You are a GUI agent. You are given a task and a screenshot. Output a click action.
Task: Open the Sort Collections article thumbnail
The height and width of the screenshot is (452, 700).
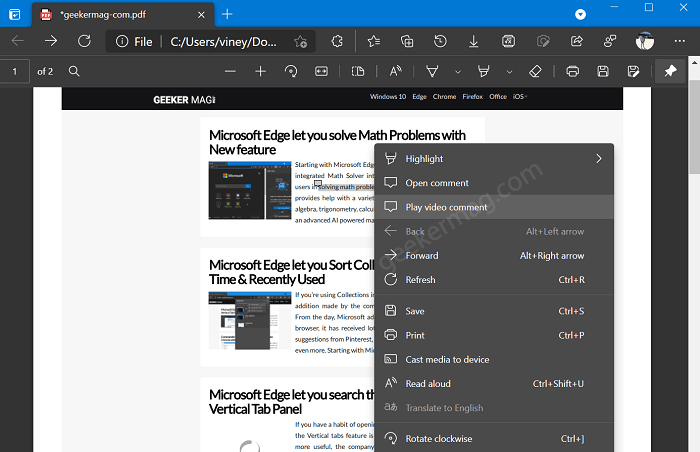250,320
